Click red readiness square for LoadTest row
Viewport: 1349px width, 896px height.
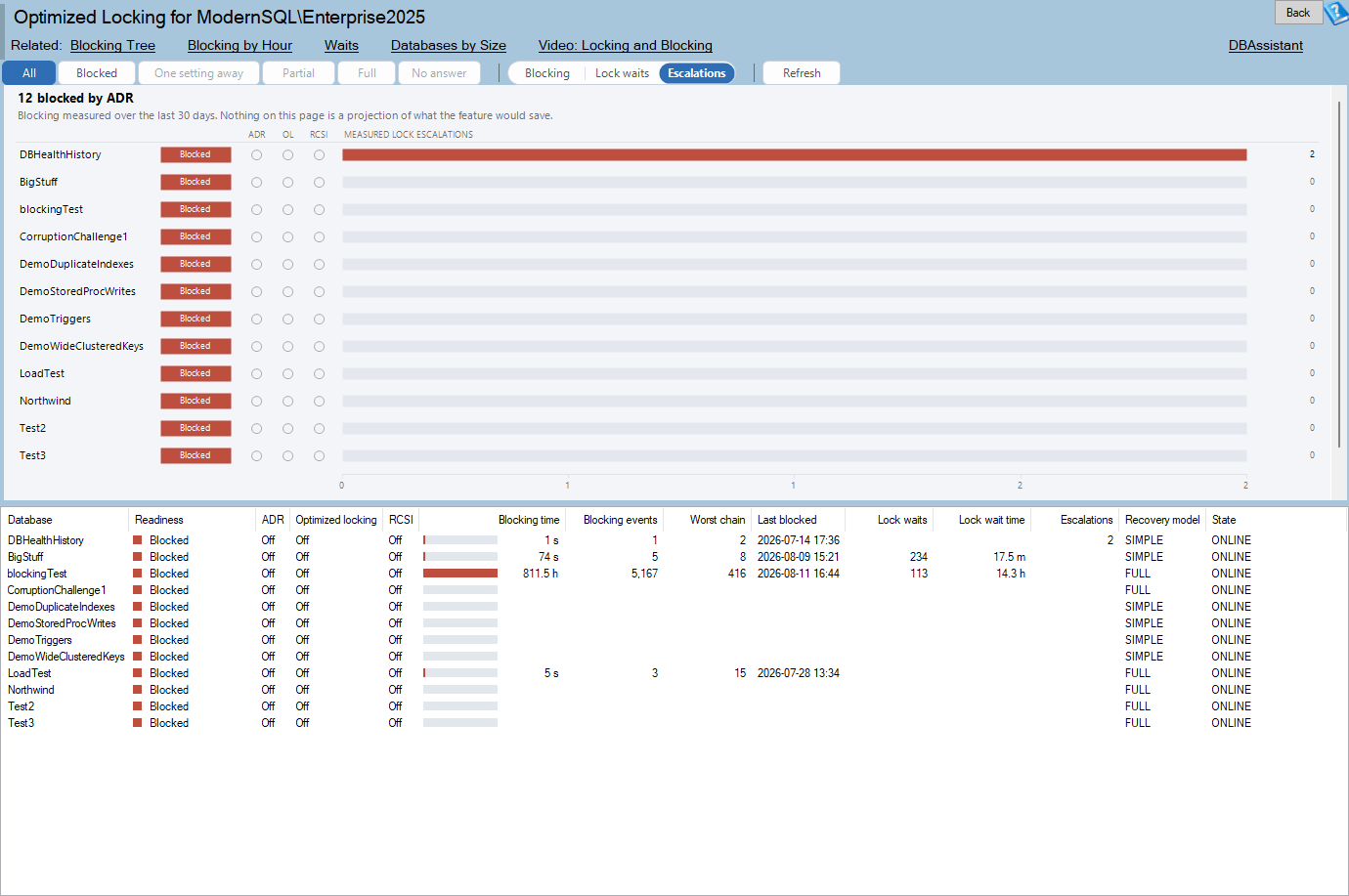[x=138, y=673]
